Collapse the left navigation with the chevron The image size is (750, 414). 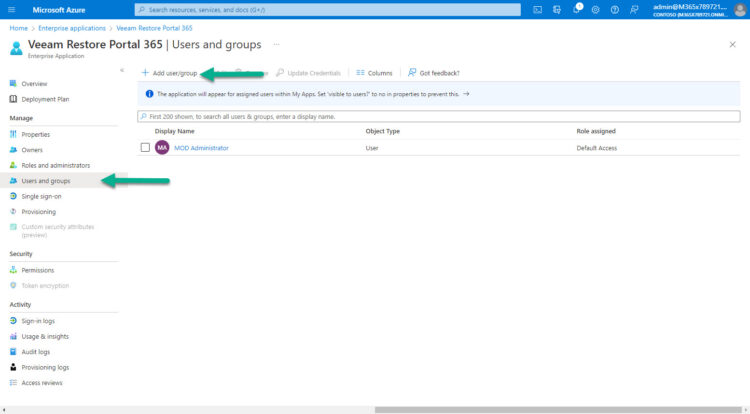point(122,70)
